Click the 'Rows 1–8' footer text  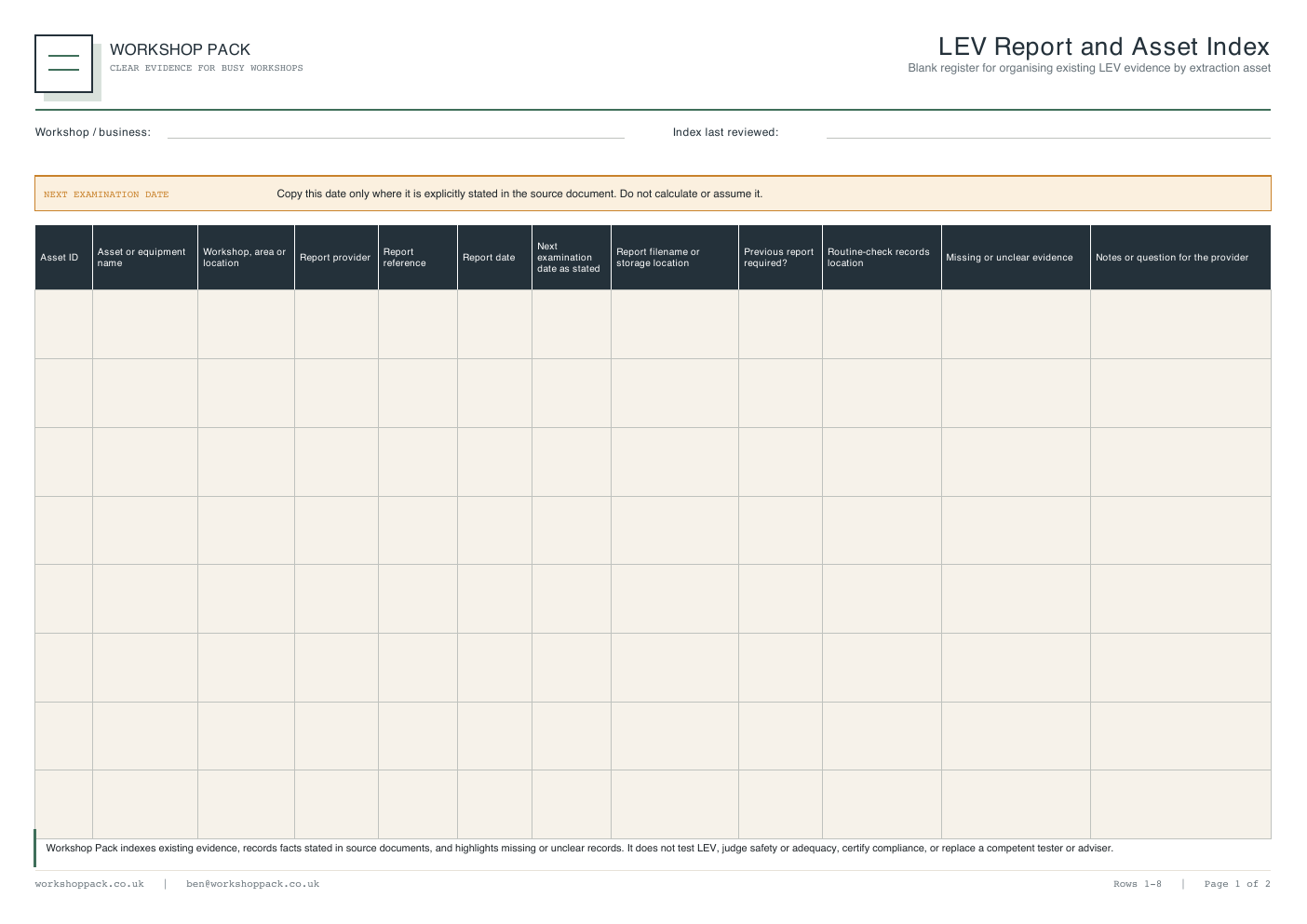pos(1138,884)
